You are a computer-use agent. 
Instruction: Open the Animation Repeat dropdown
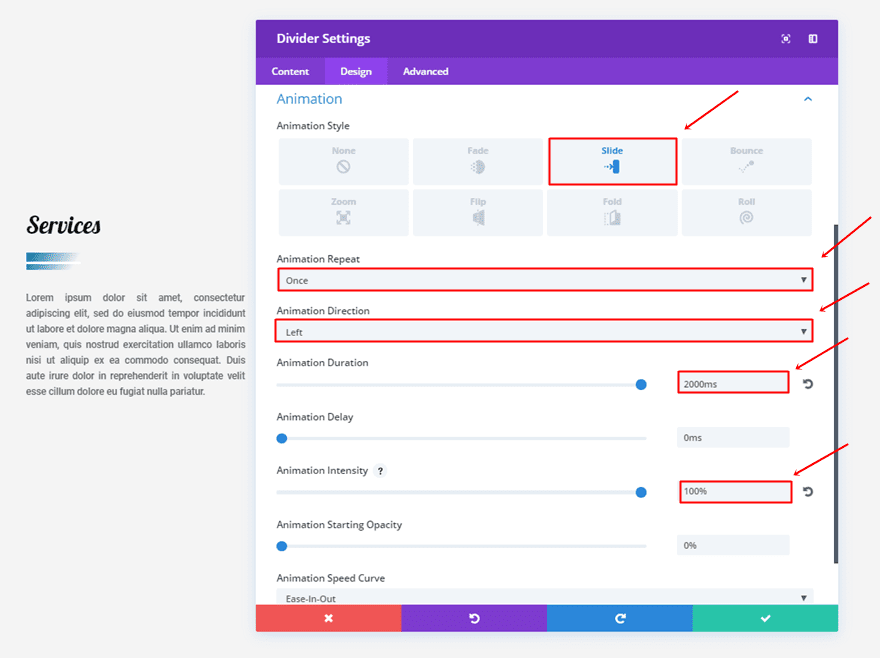pos(545,280)
